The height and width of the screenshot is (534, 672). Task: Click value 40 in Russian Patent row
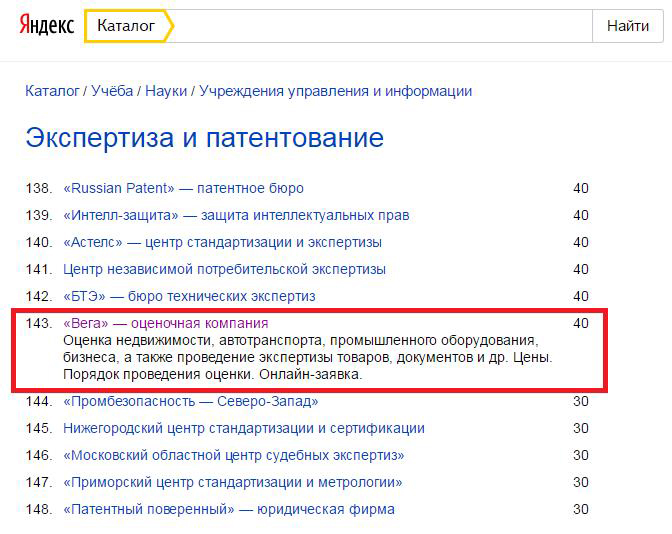(581, 188)
